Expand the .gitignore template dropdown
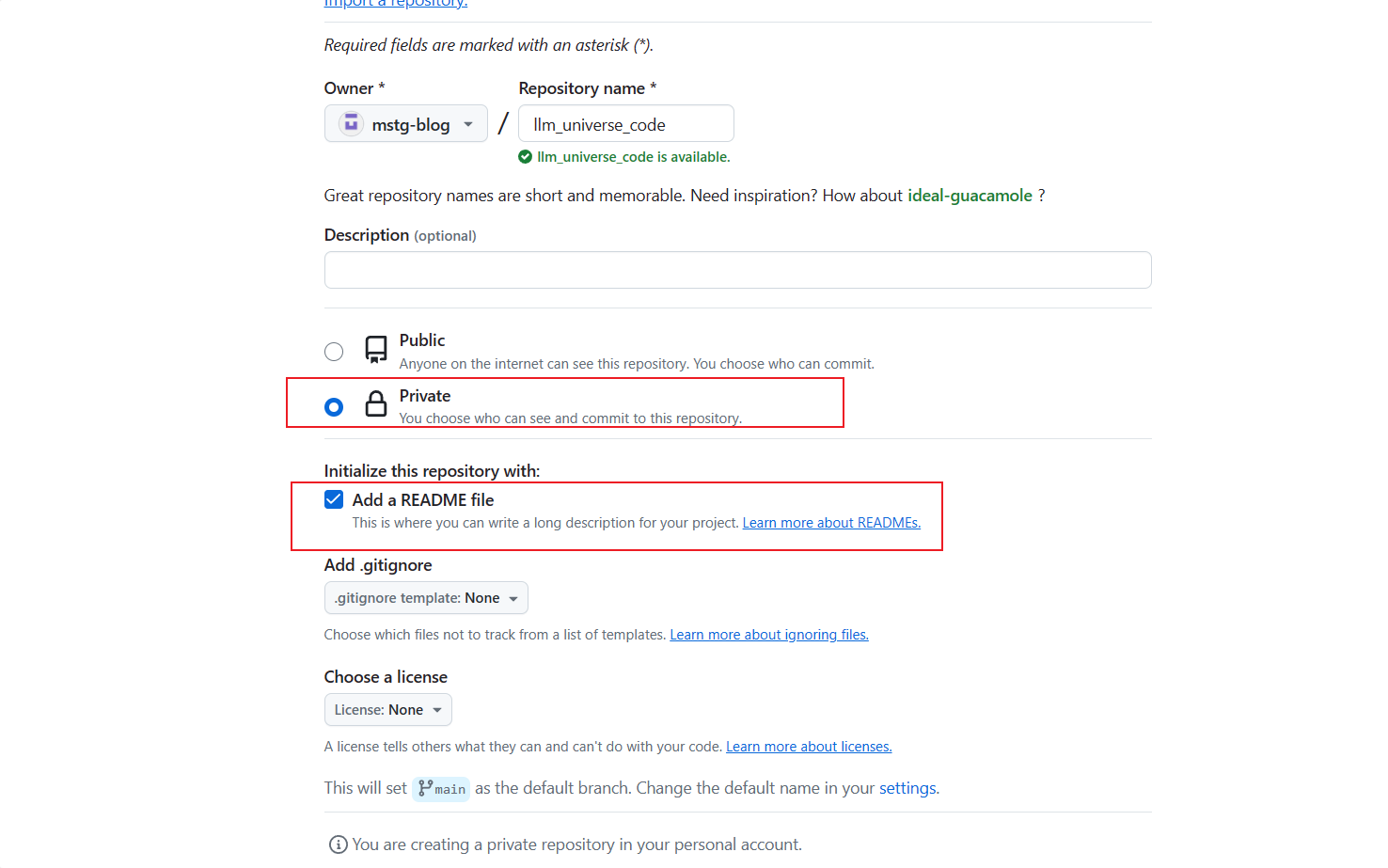The image size is (1388, 868). click(x=426, y=598)
